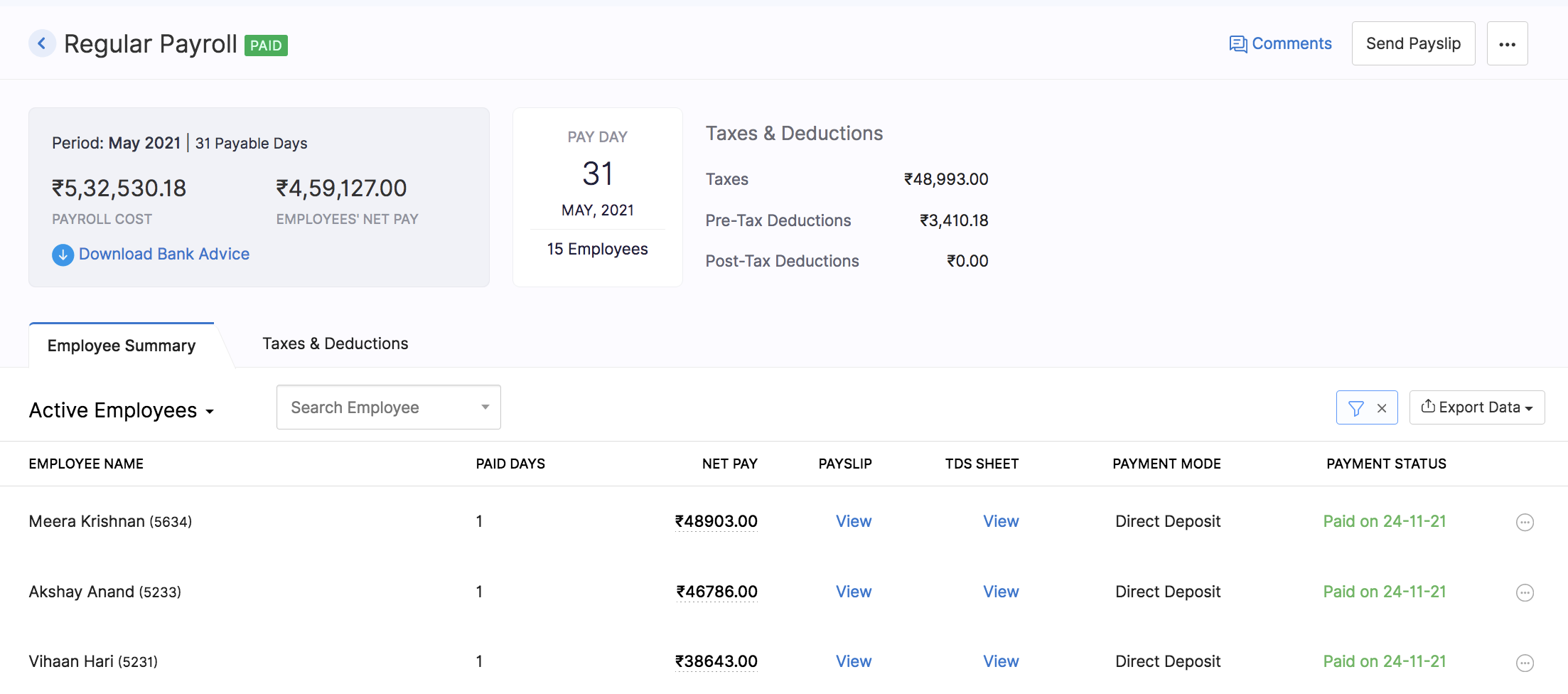Open row actions for Akshay Anand
The width and height of the screenshot is (1568, 694).
(x=1525, y=592)
